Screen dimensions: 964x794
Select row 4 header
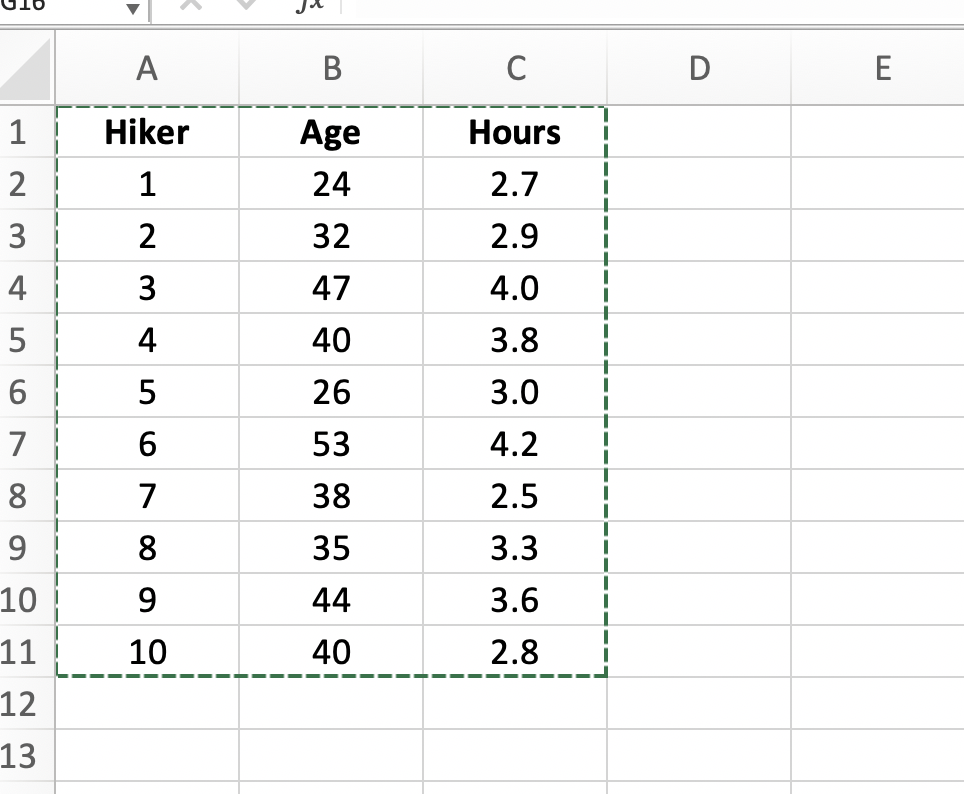pyautogui.click(x=27, y=288)
